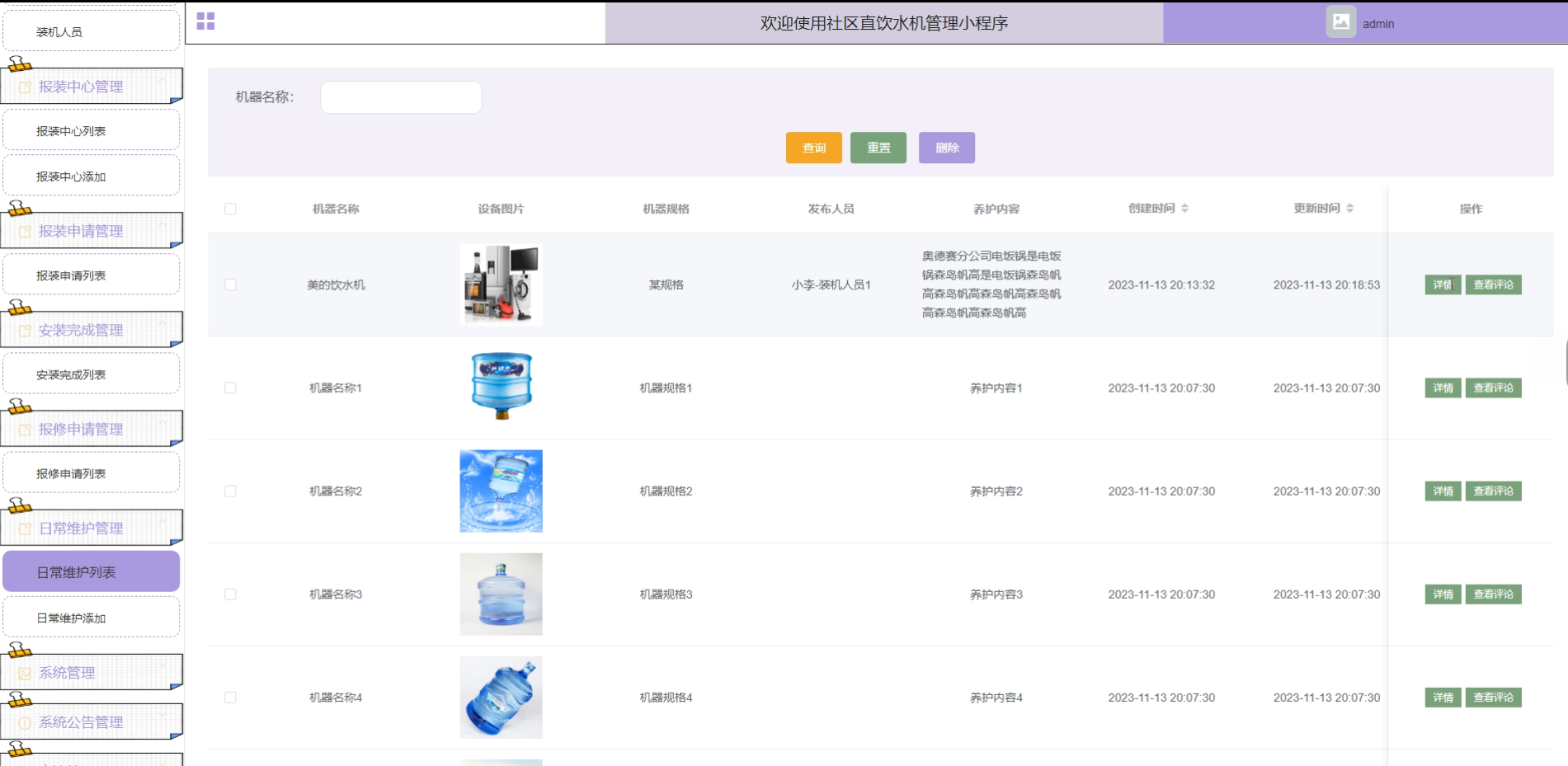Click the admin username text
This screenshot has height=766, width=1568.
[x=1378, y=24]
